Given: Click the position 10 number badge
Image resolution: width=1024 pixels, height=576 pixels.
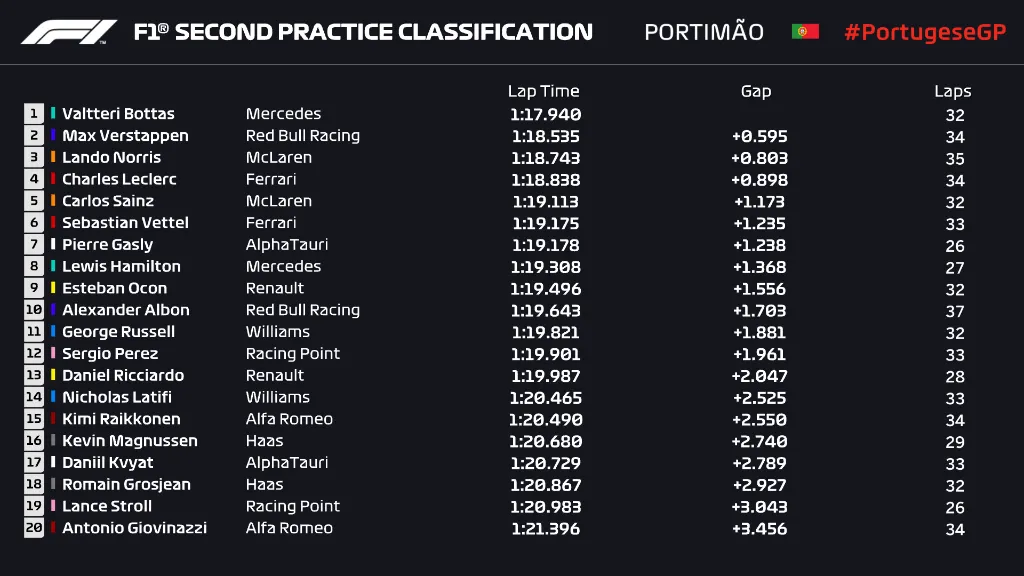Looking at the screenshot, I should coord(34,310).
